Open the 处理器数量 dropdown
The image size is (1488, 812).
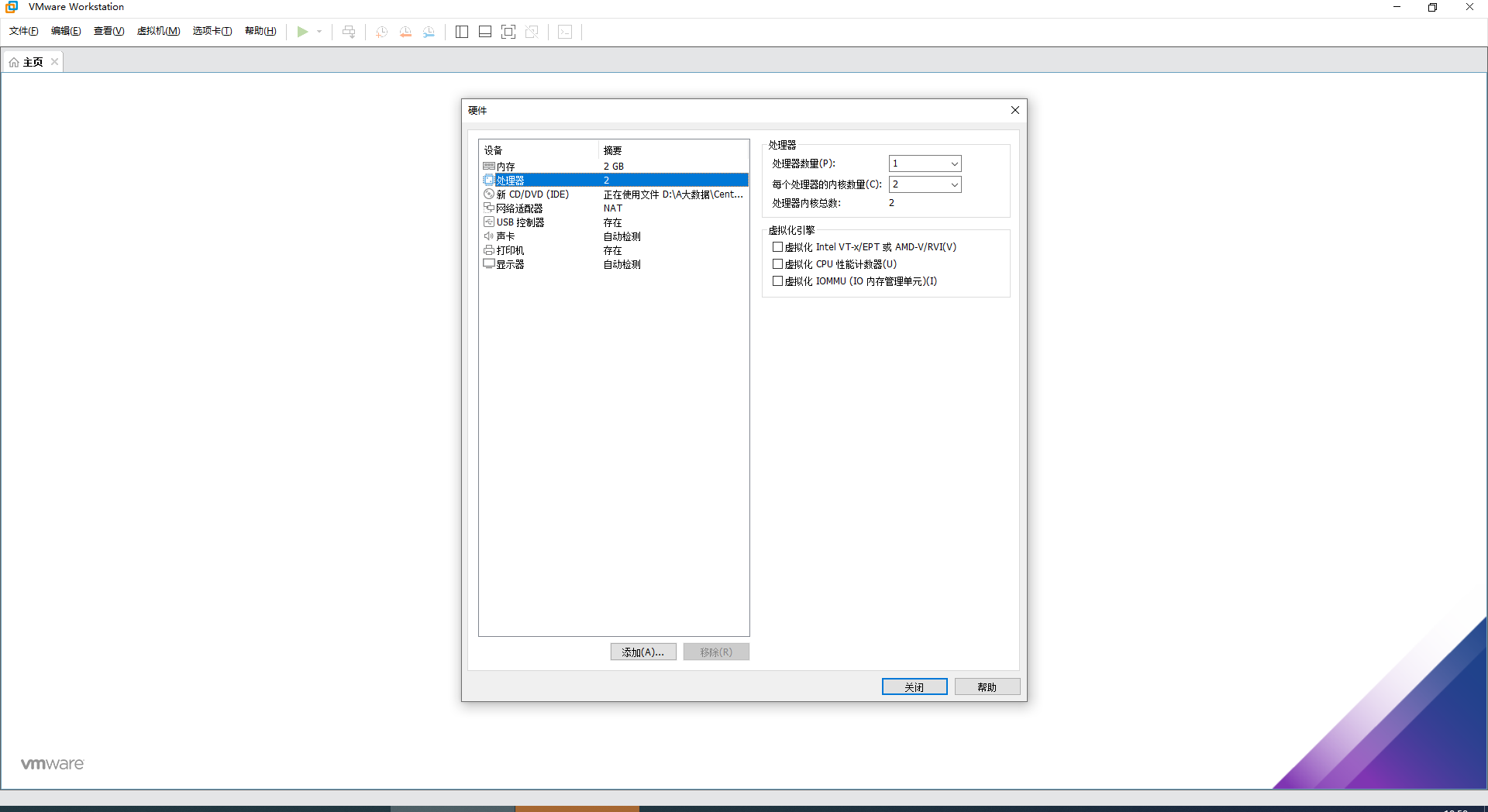click(925, 163)
